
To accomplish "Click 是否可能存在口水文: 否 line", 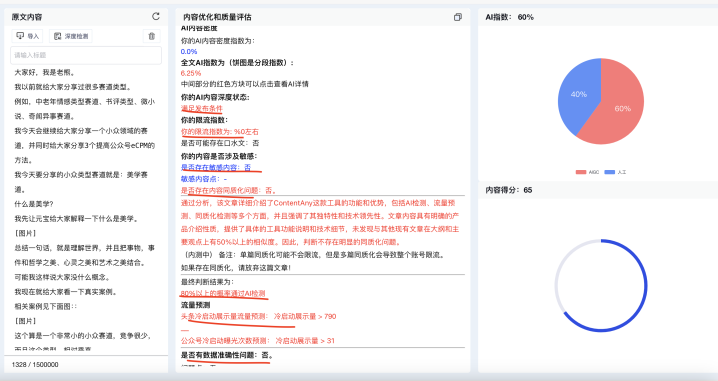I will (220, 143).
